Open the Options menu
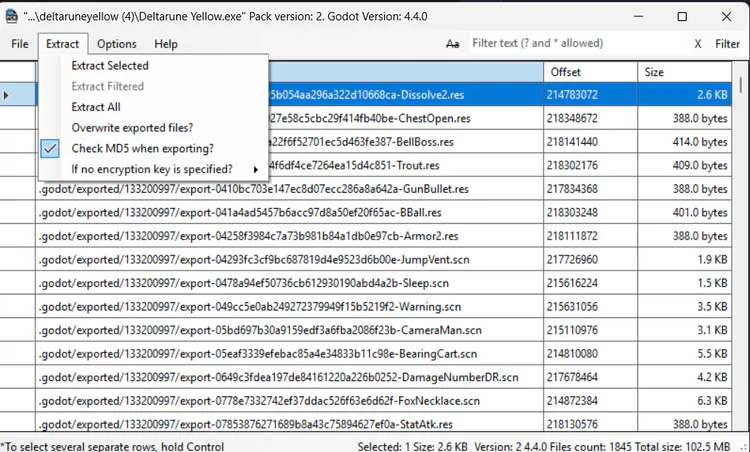Viewport: 750px width, 452px height. pyautogui.click(x=117, y=44)
